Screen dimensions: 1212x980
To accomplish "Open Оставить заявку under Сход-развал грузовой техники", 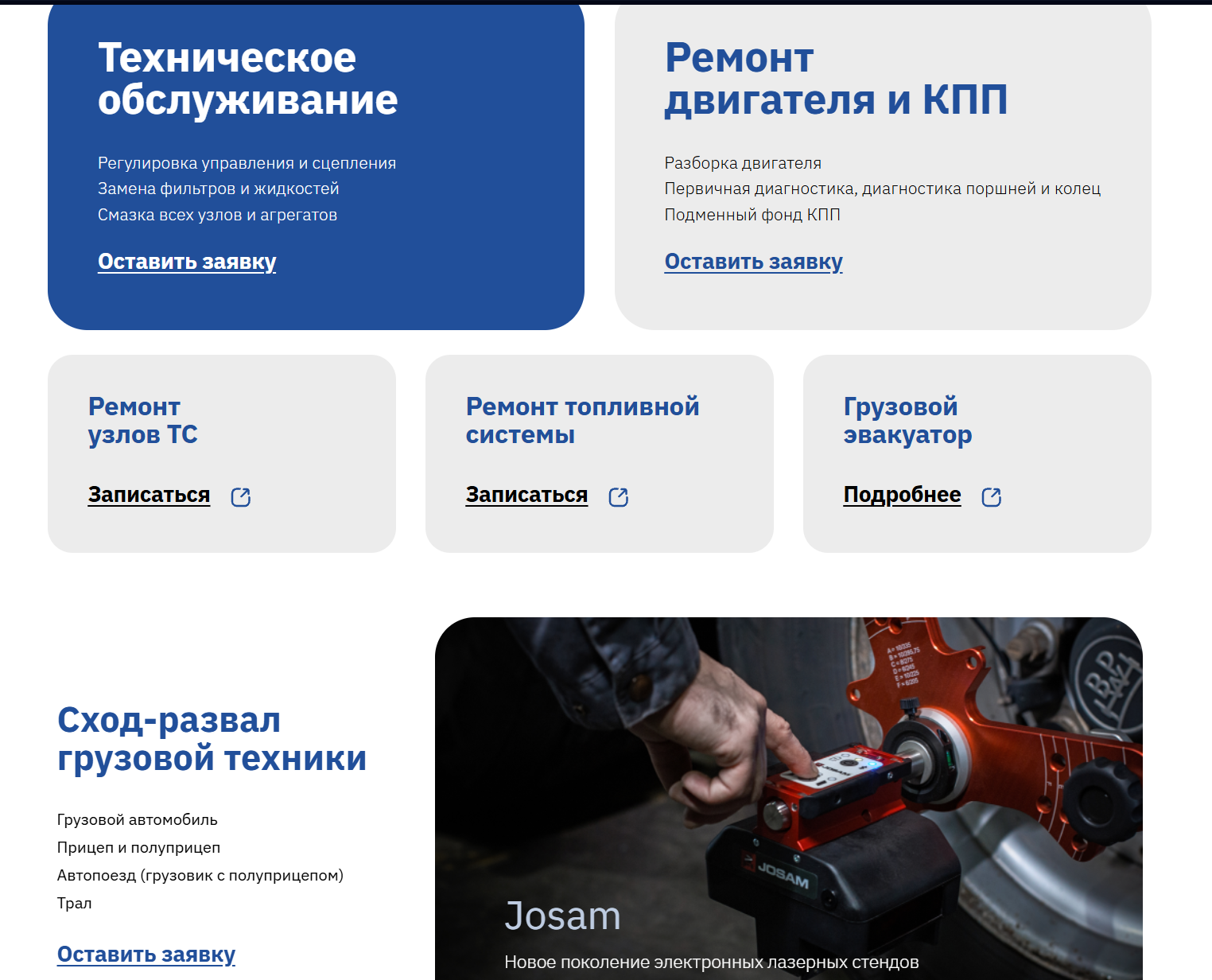I will (146, 955).
